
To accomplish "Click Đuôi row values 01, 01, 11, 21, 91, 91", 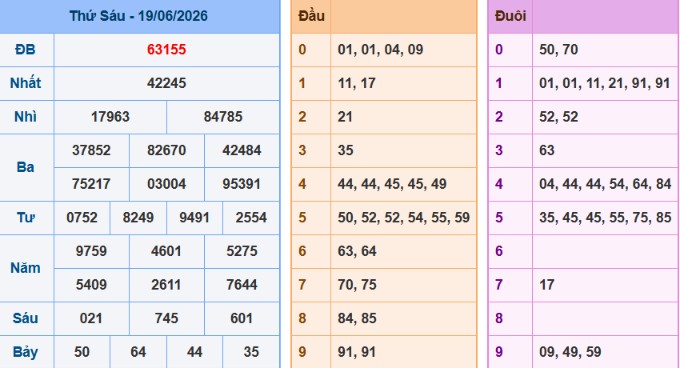I will [605, 83].
